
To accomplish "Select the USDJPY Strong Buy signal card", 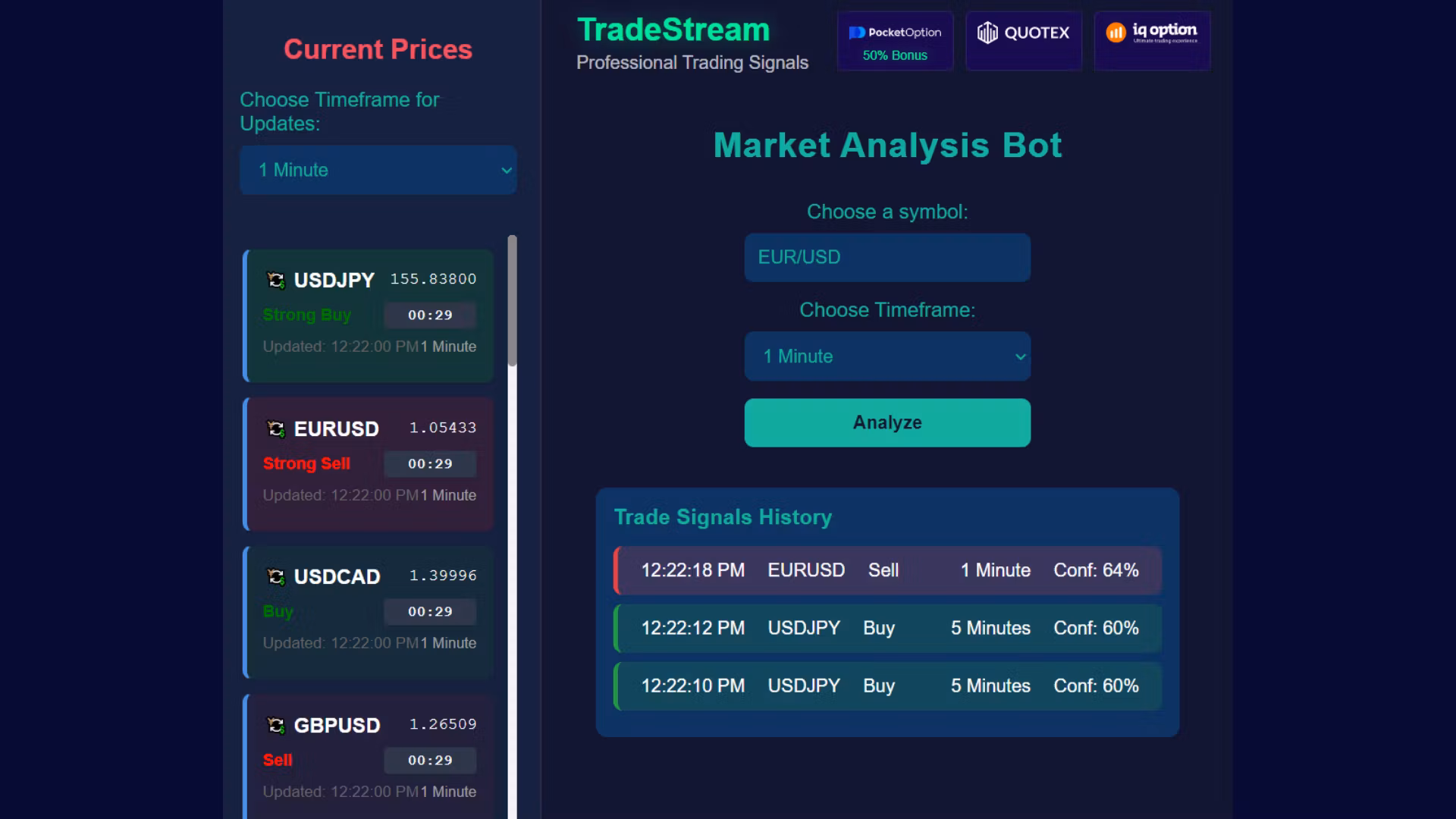I will tap(368, 315).
